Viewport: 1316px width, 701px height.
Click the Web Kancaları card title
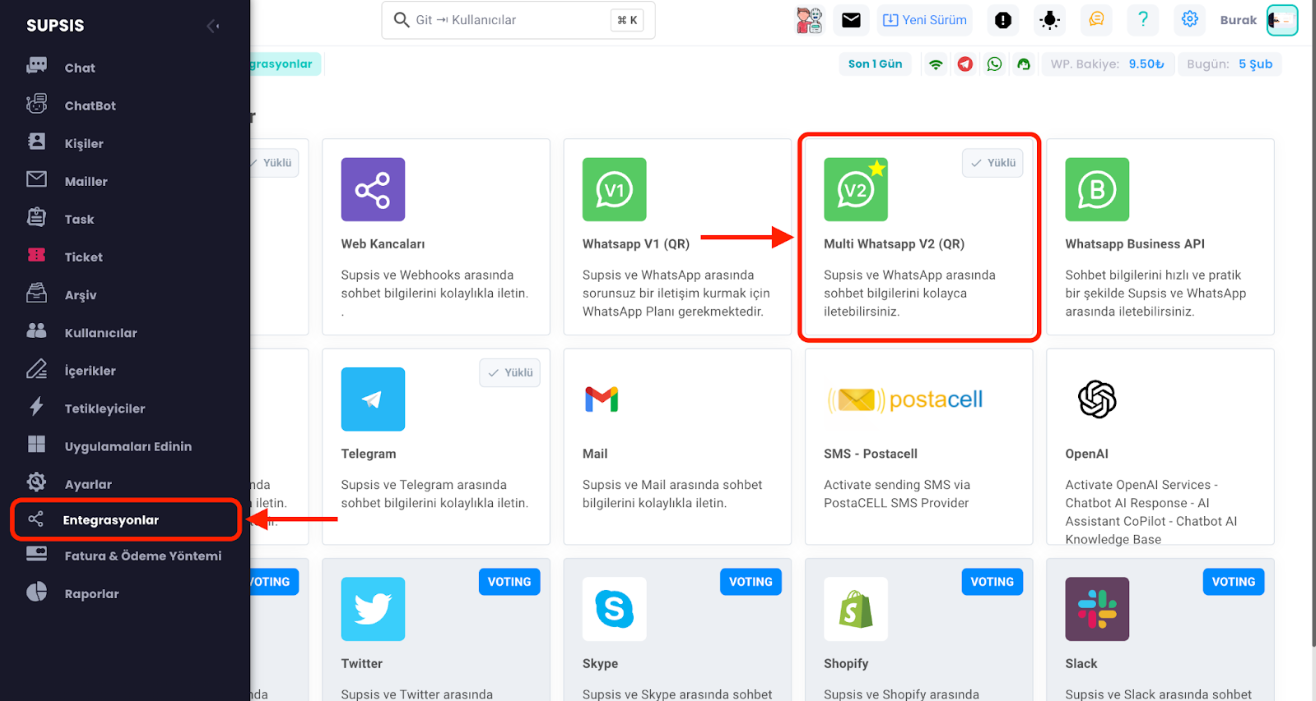pos(383,244)
